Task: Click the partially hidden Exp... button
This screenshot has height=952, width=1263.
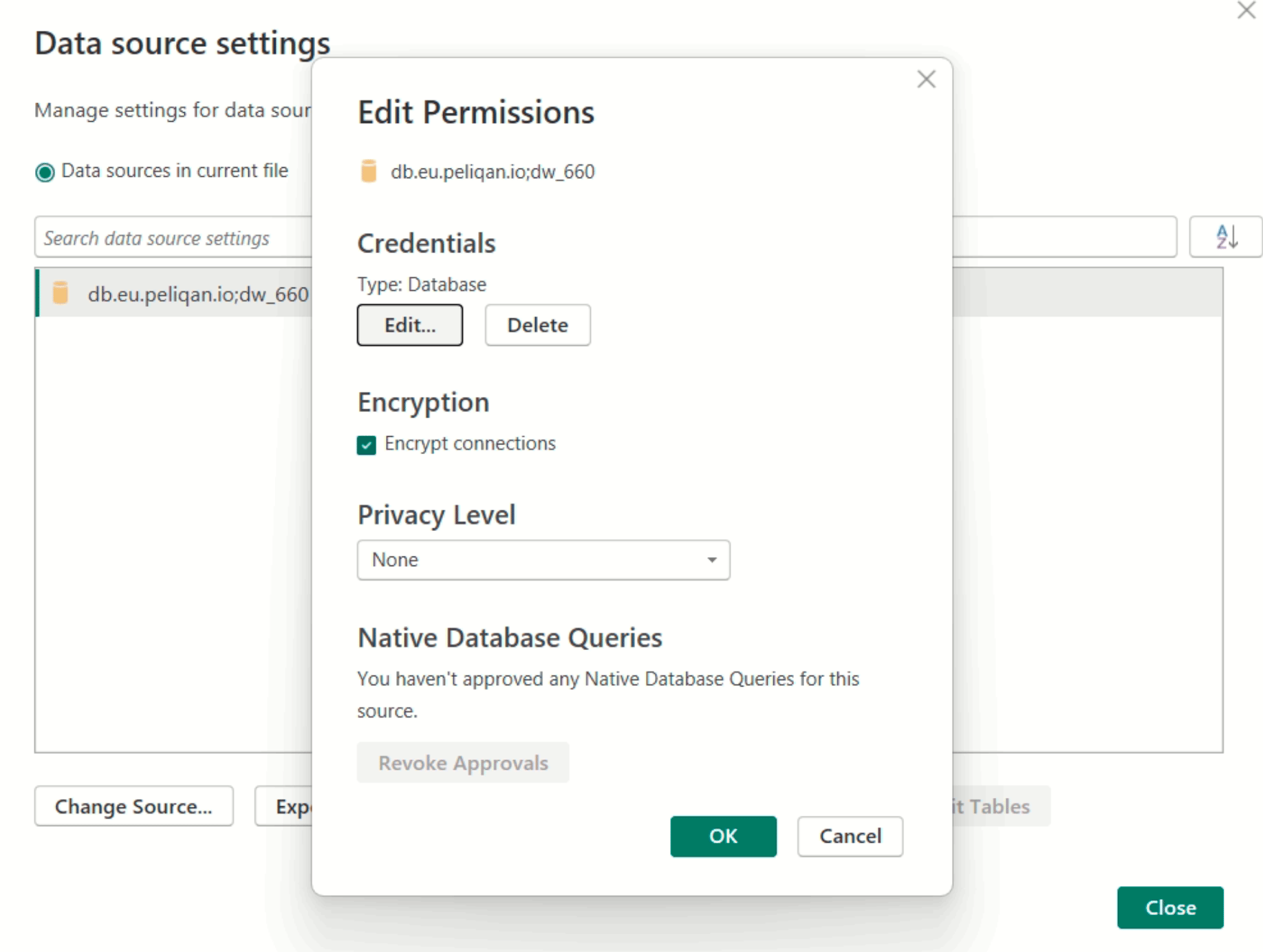Action: tap(284, 805)
